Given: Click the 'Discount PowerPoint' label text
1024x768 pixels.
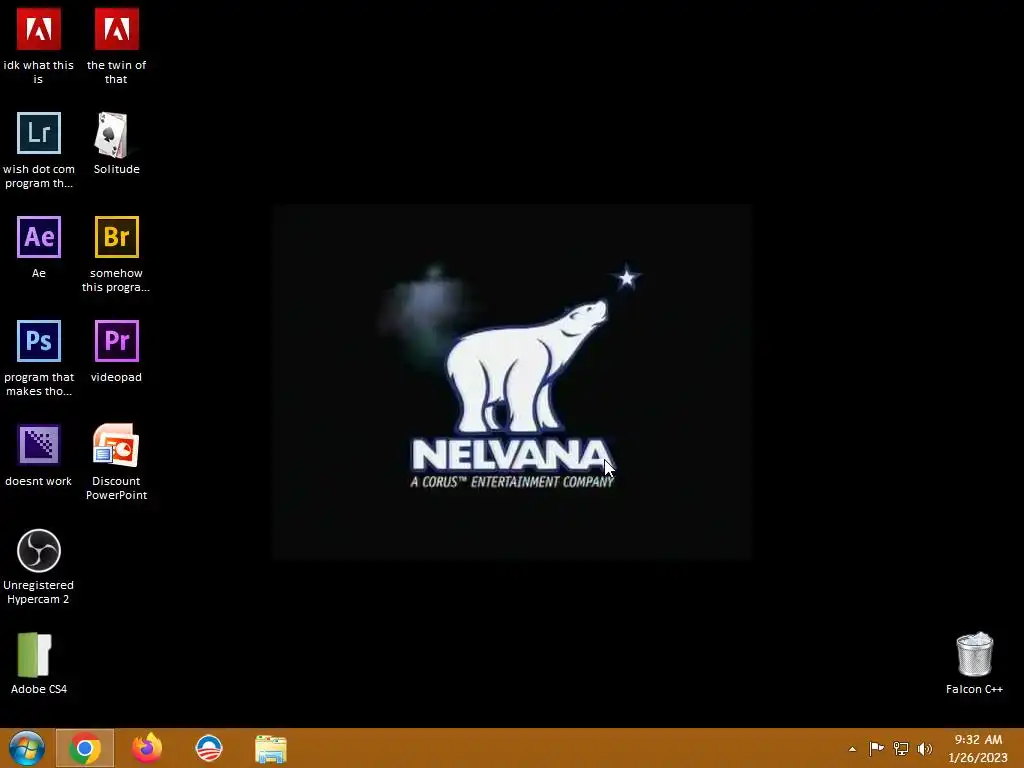Looking at the screenshot, I should (x=116, y=488).
